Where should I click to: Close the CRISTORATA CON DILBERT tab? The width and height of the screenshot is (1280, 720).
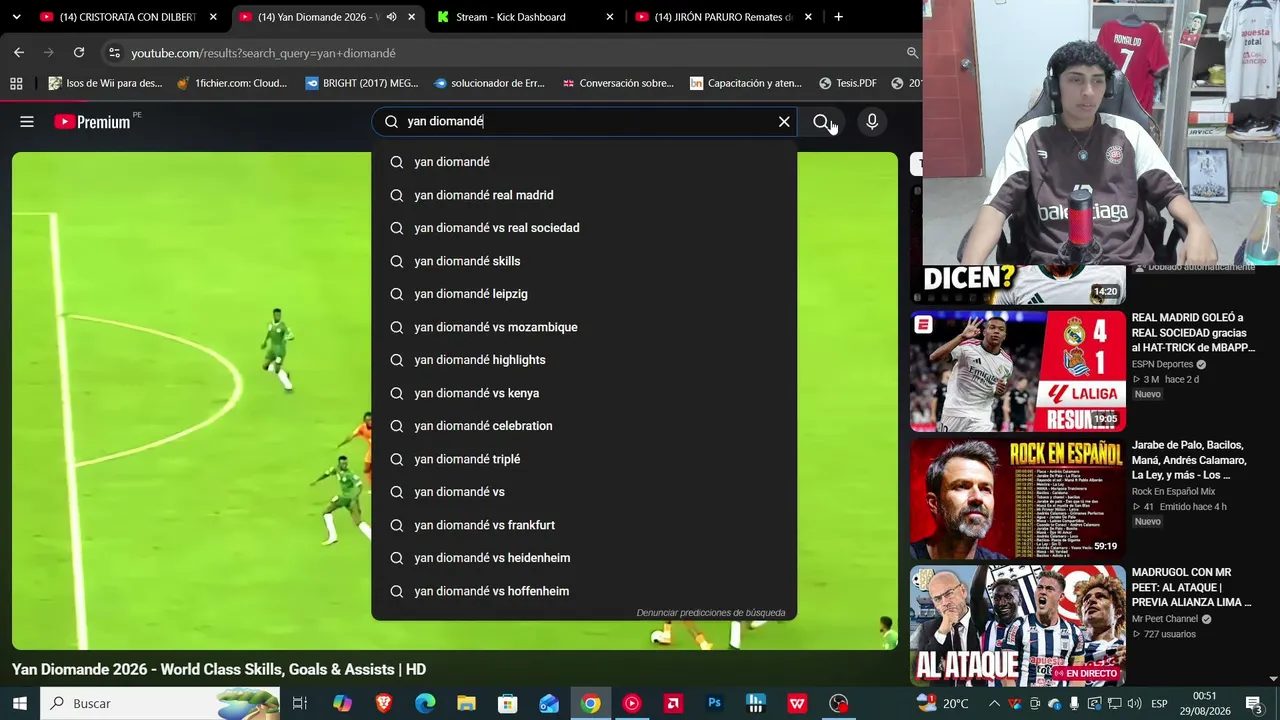[x=213, y=17]
